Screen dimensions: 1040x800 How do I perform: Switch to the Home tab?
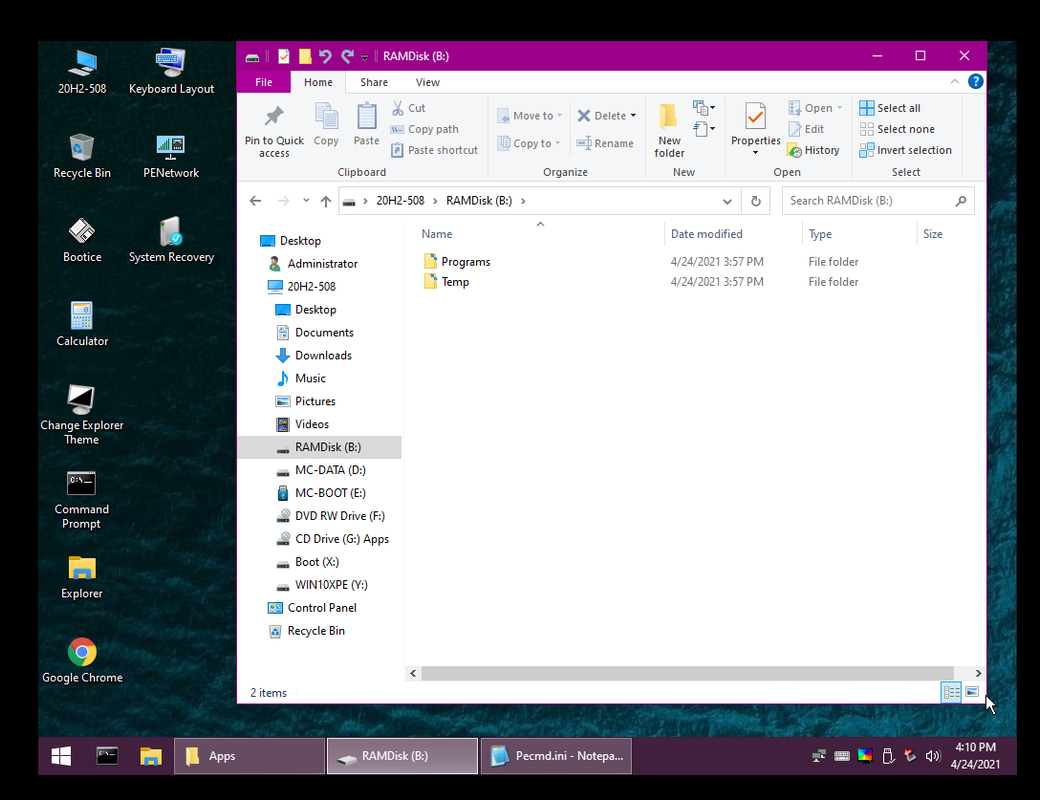pyautogui.click(x=318, y=82)
